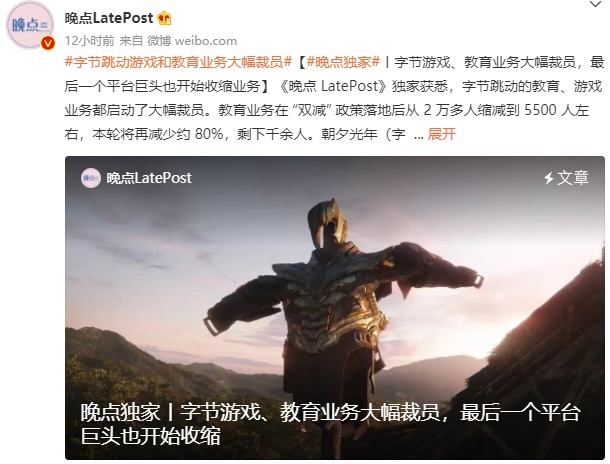Viewport: 610px width, 464px height.
Task: Click the lightning bolt 文章 icon
Action: pyautogui.click(x=549, y=178)
